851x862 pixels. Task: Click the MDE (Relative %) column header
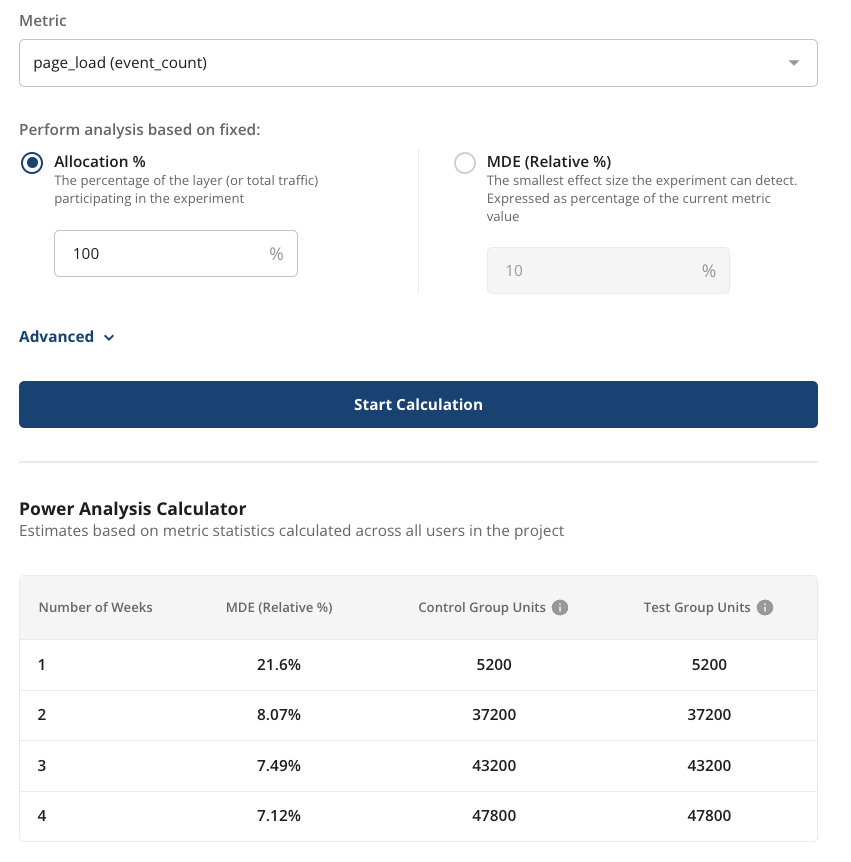click(x=278, y=606)
